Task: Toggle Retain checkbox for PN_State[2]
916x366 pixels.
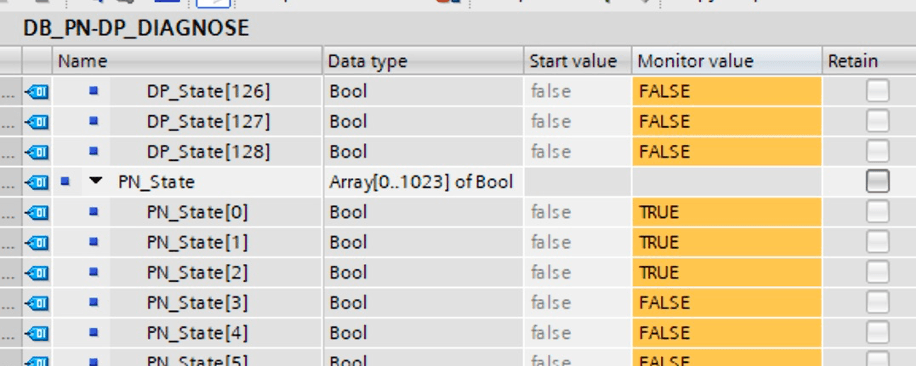Action: click(877, 273)
